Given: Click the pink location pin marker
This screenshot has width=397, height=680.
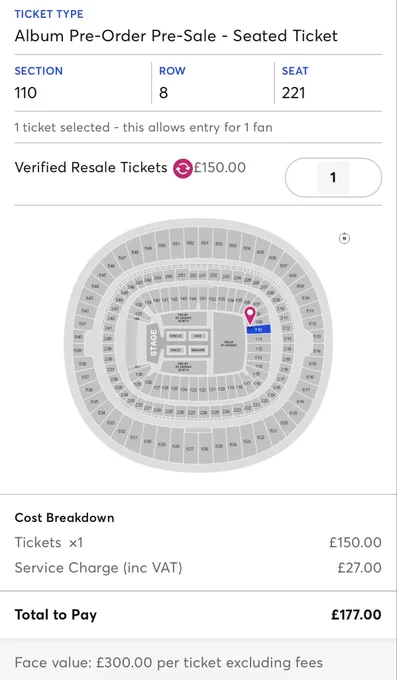Looking at the screenshot, I should click(250, 315).
